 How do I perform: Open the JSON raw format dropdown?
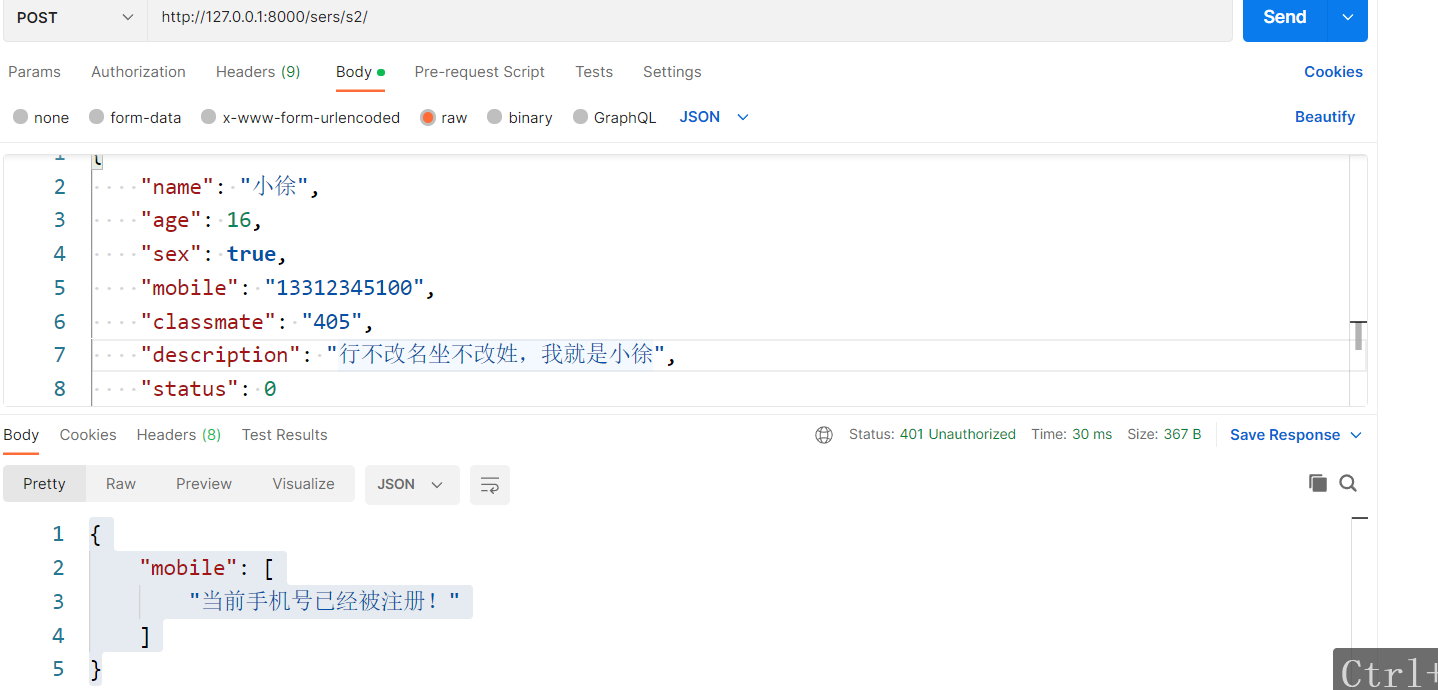[714, 117]
